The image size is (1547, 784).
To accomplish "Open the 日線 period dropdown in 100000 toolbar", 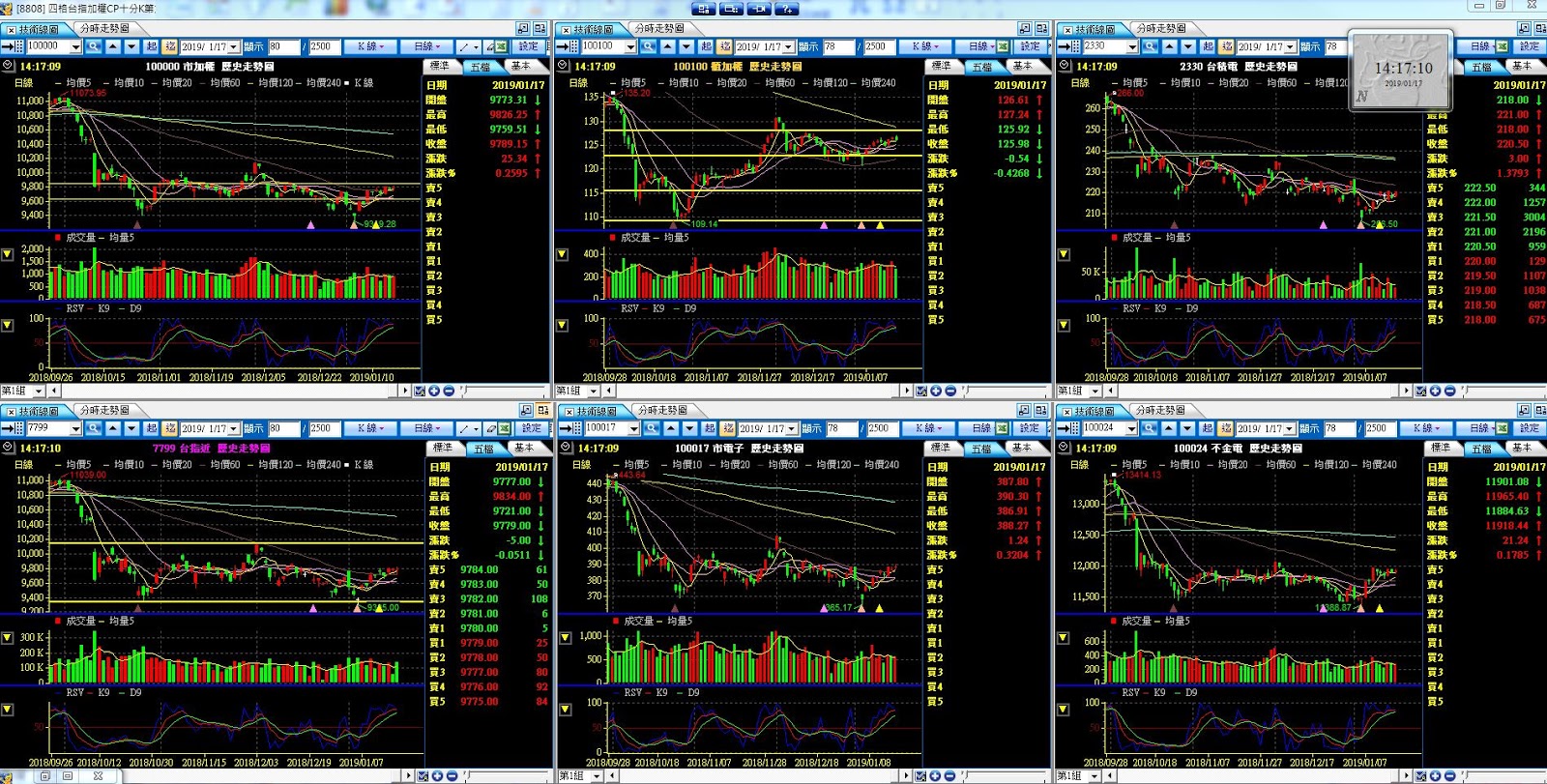I will [x=426, y=46].
